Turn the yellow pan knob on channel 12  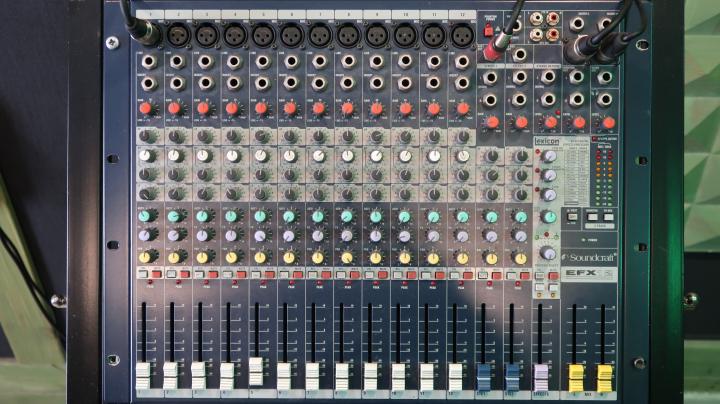click(x=462, y=258)
